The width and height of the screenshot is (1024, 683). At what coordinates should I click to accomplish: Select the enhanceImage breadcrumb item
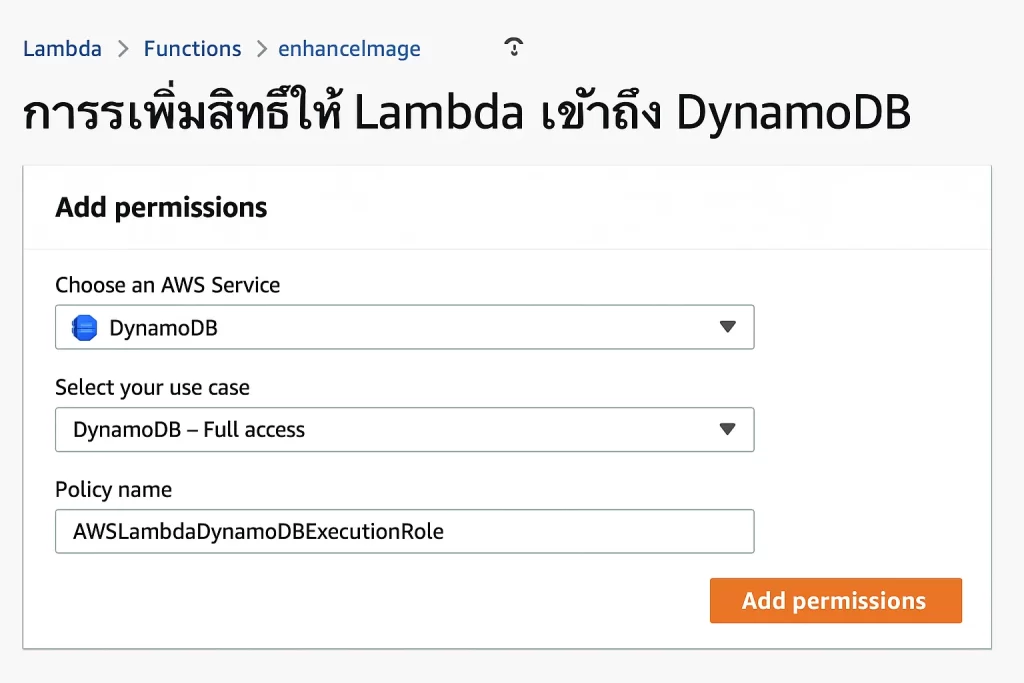click(x=349, y=49)
